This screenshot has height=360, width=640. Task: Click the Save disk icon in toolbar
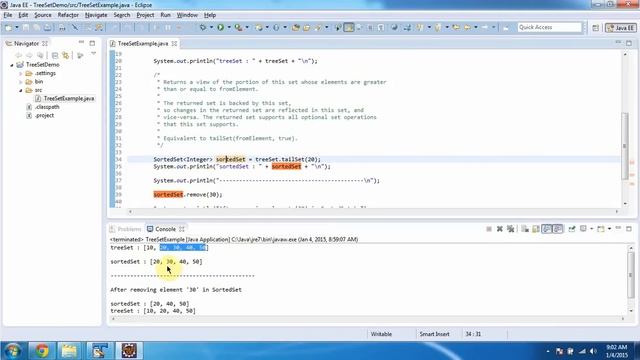pyautogui.click(x=26, y=27)
